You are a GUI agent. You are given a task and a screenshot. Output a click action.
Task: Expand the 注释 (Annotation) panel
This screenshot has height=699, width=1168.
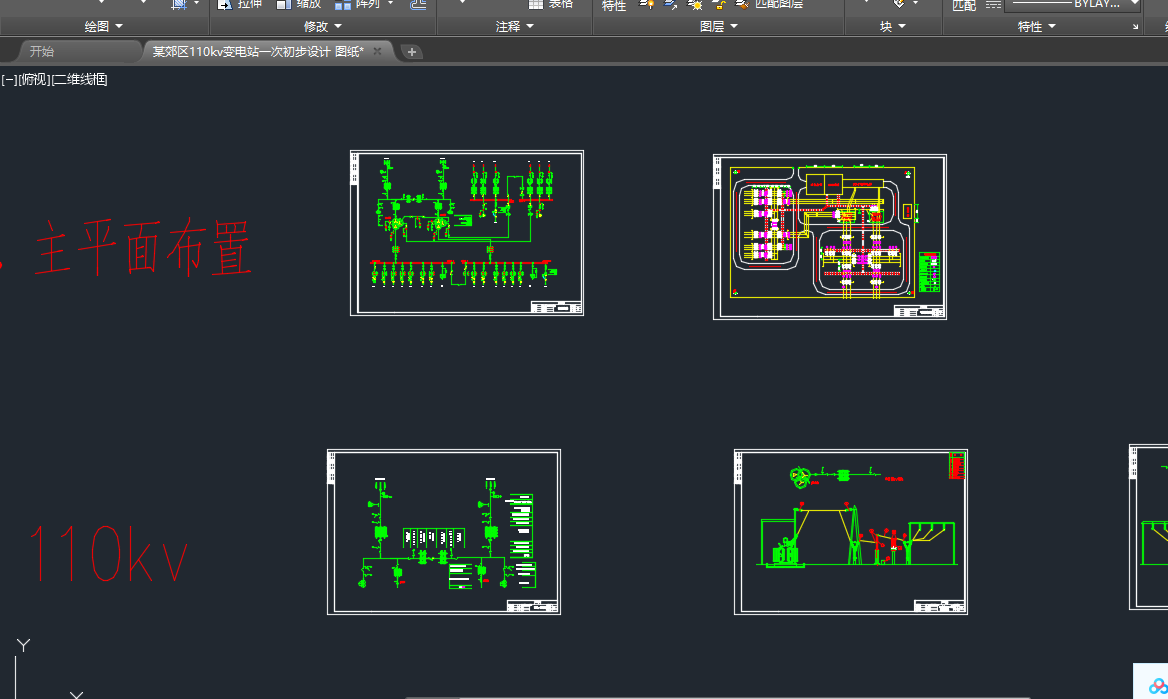pyautogui.click(x=515, y=27)
